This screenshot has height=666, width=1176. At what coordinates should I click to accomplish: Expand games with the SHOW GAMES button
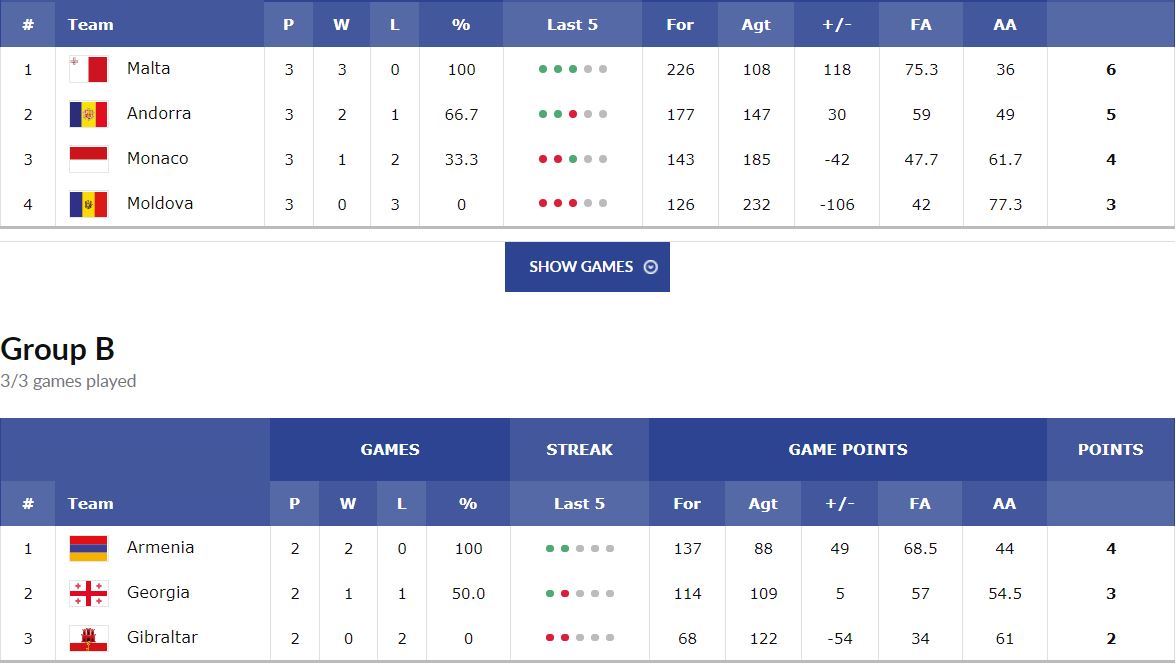pos(587,267)
